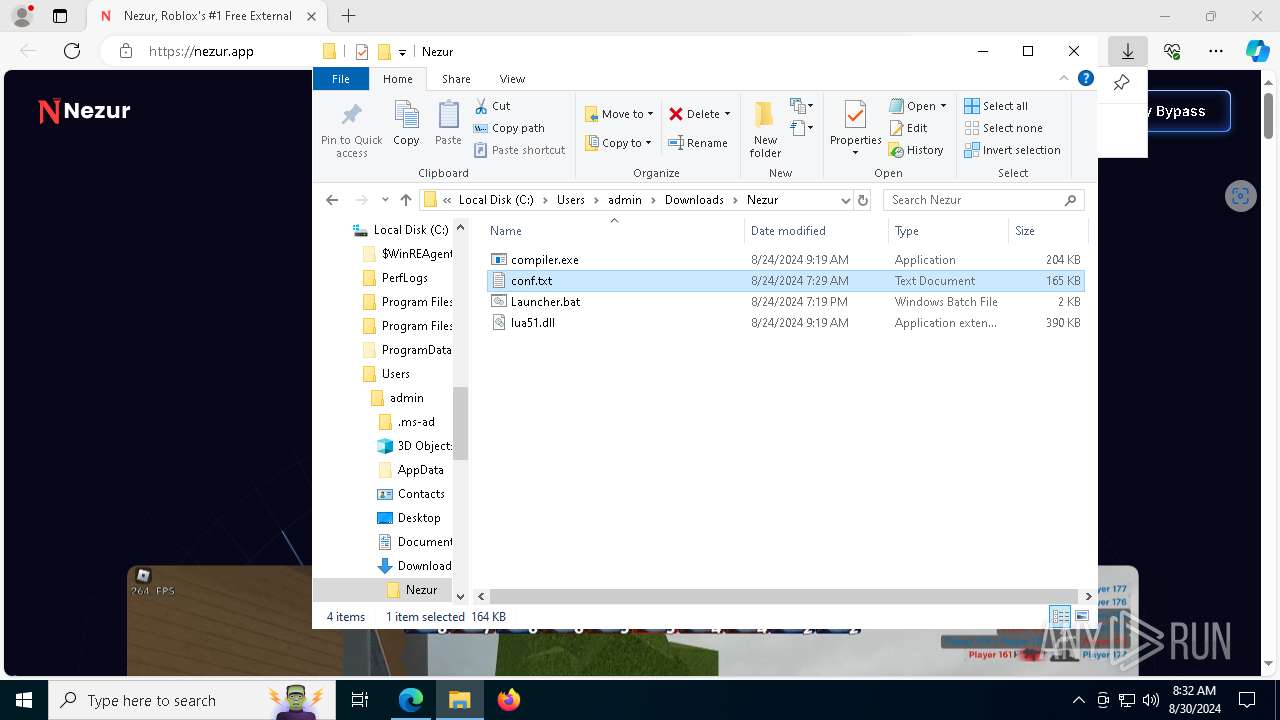Click Copy path in Clipboard group

tap(509, 128)
